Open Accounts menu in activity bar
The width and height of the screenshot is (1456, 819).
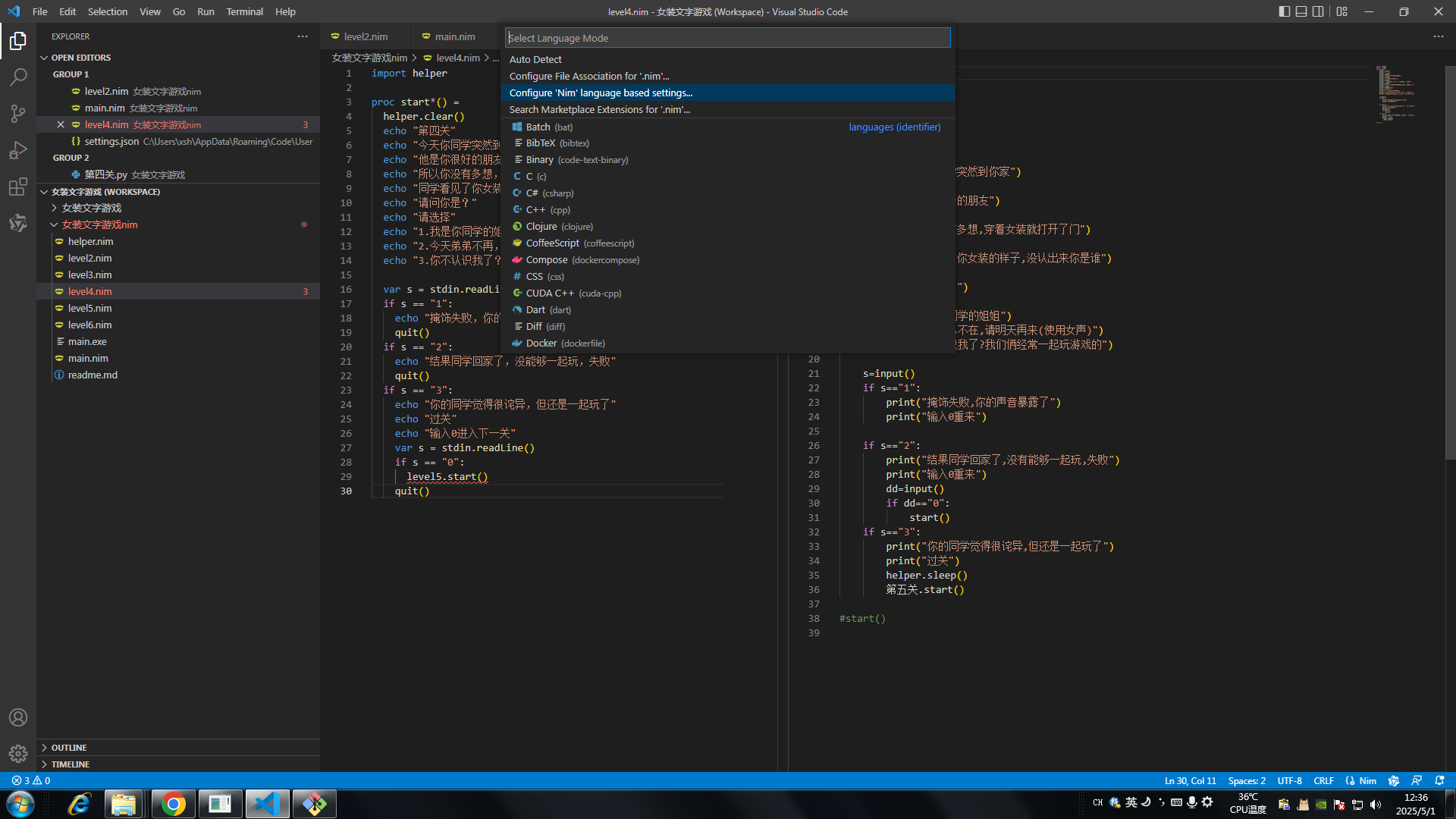(18, 717)
